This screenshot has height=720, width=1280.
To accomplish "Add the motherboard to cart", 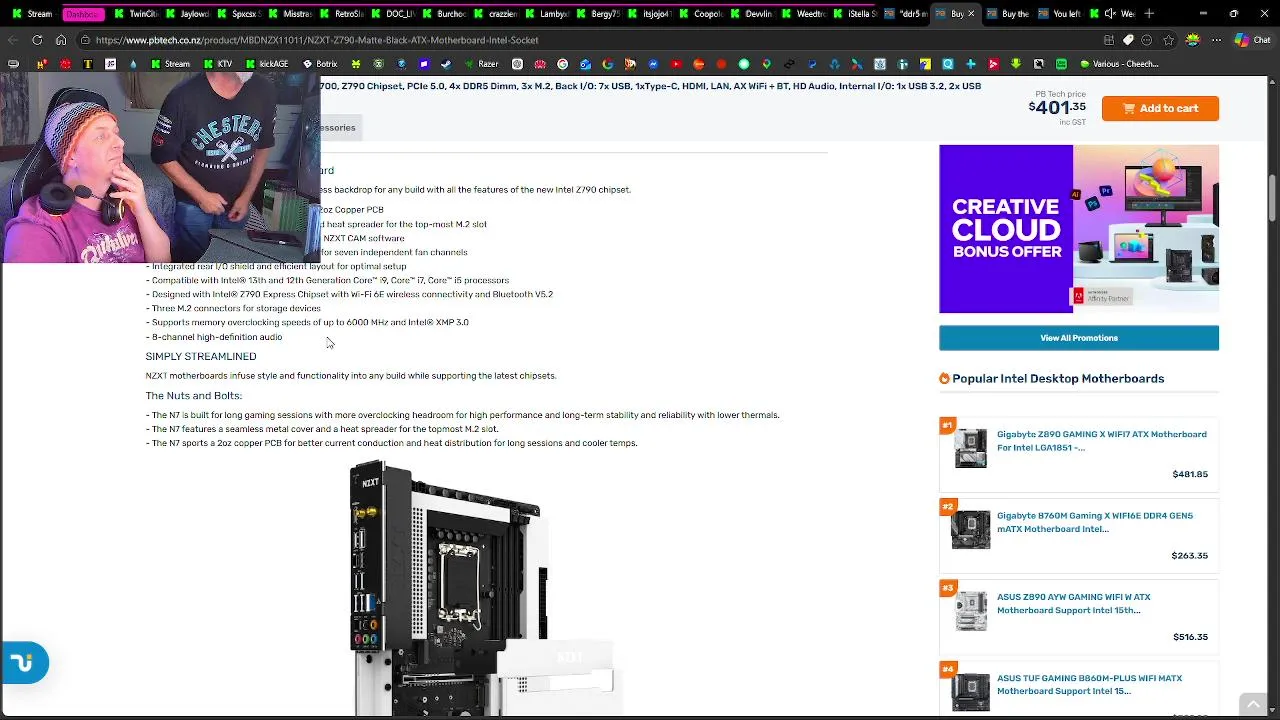I will tap(1160, 108).
